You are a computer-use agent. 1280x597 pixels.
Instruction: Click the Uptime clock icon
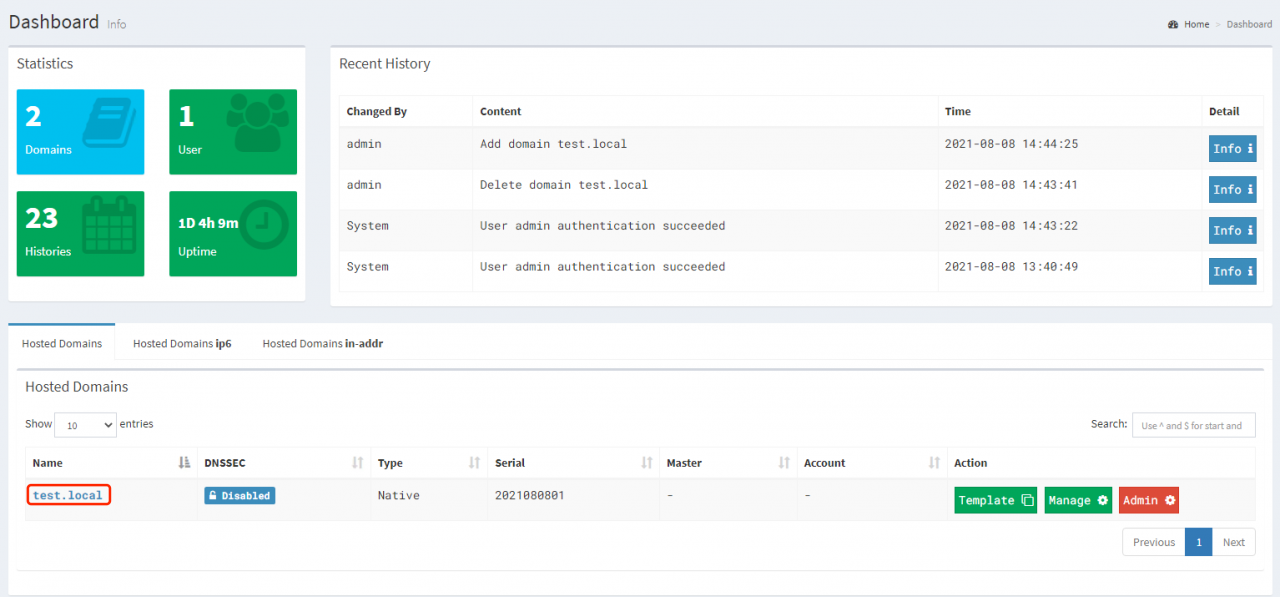(x=265, y=227)
